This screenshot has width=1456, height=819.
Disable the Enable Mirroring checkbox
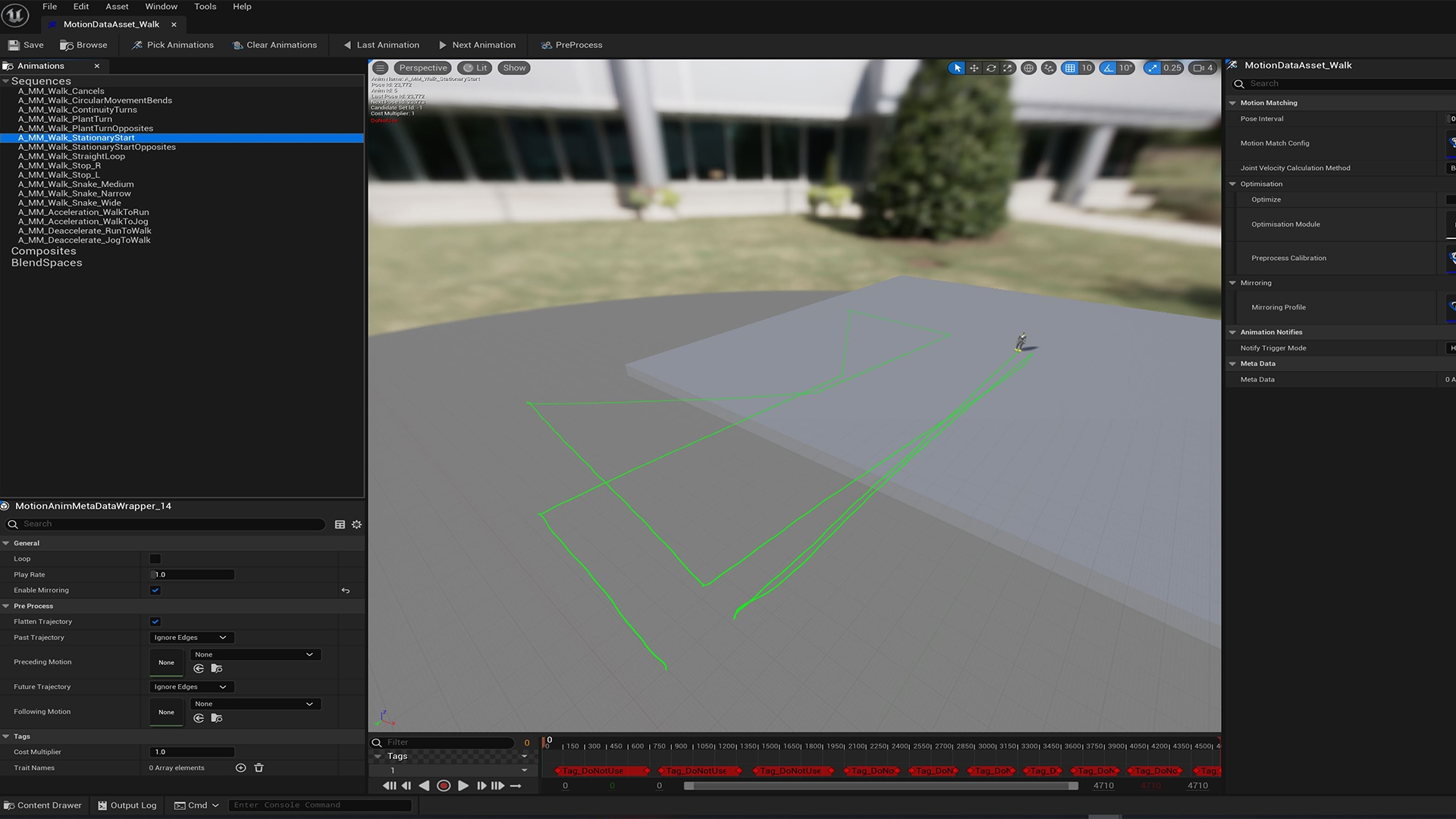(155, 591)
